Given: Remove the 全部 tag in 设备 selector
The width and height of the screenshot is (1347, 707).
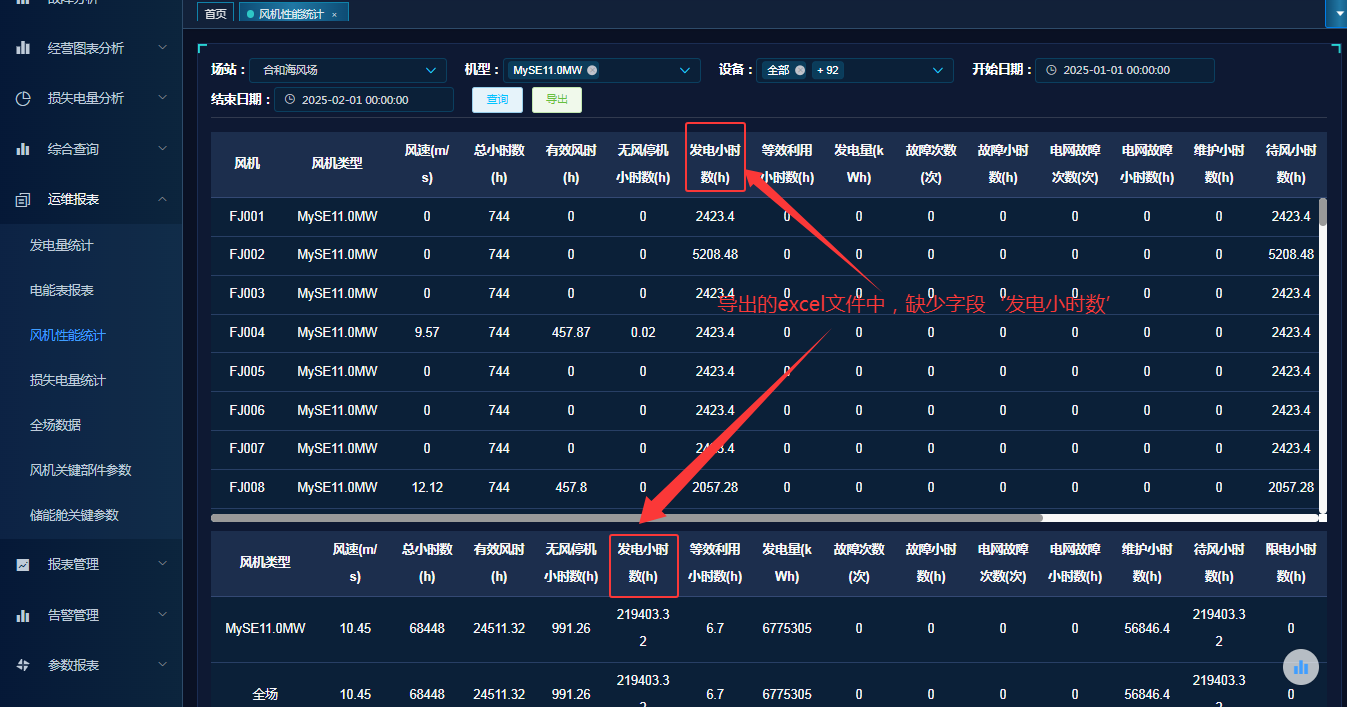Looking at the screenshot, I should 800,70.
